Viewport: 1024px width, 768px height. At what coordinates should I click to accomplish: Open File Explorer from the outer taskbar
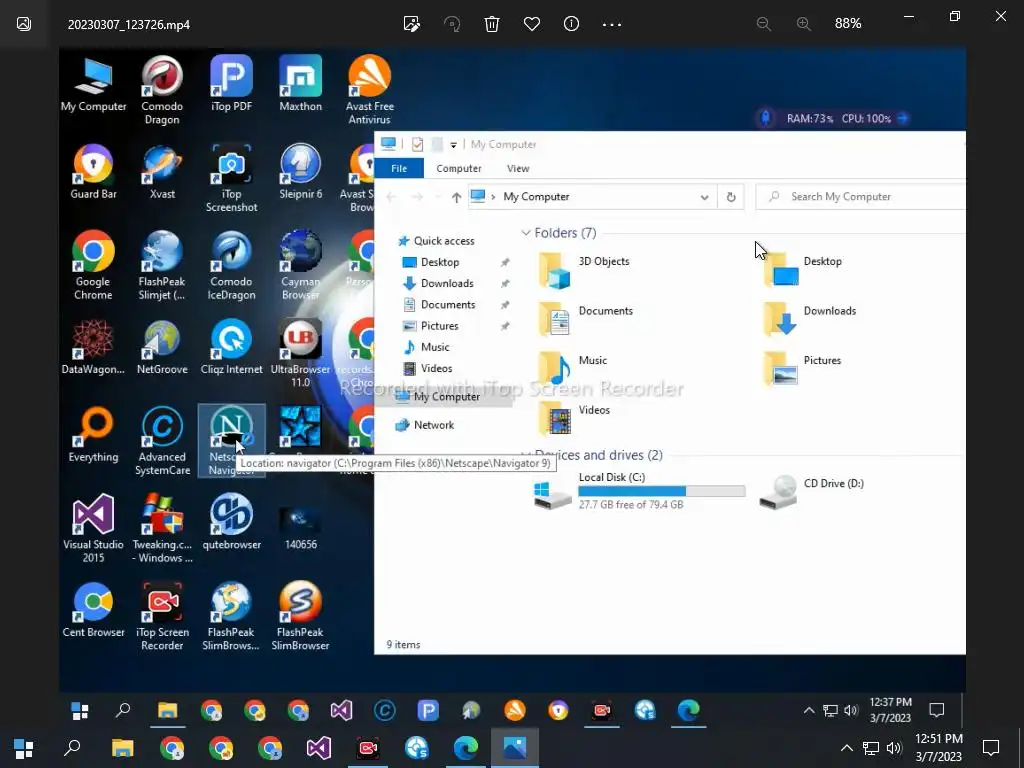122,748
